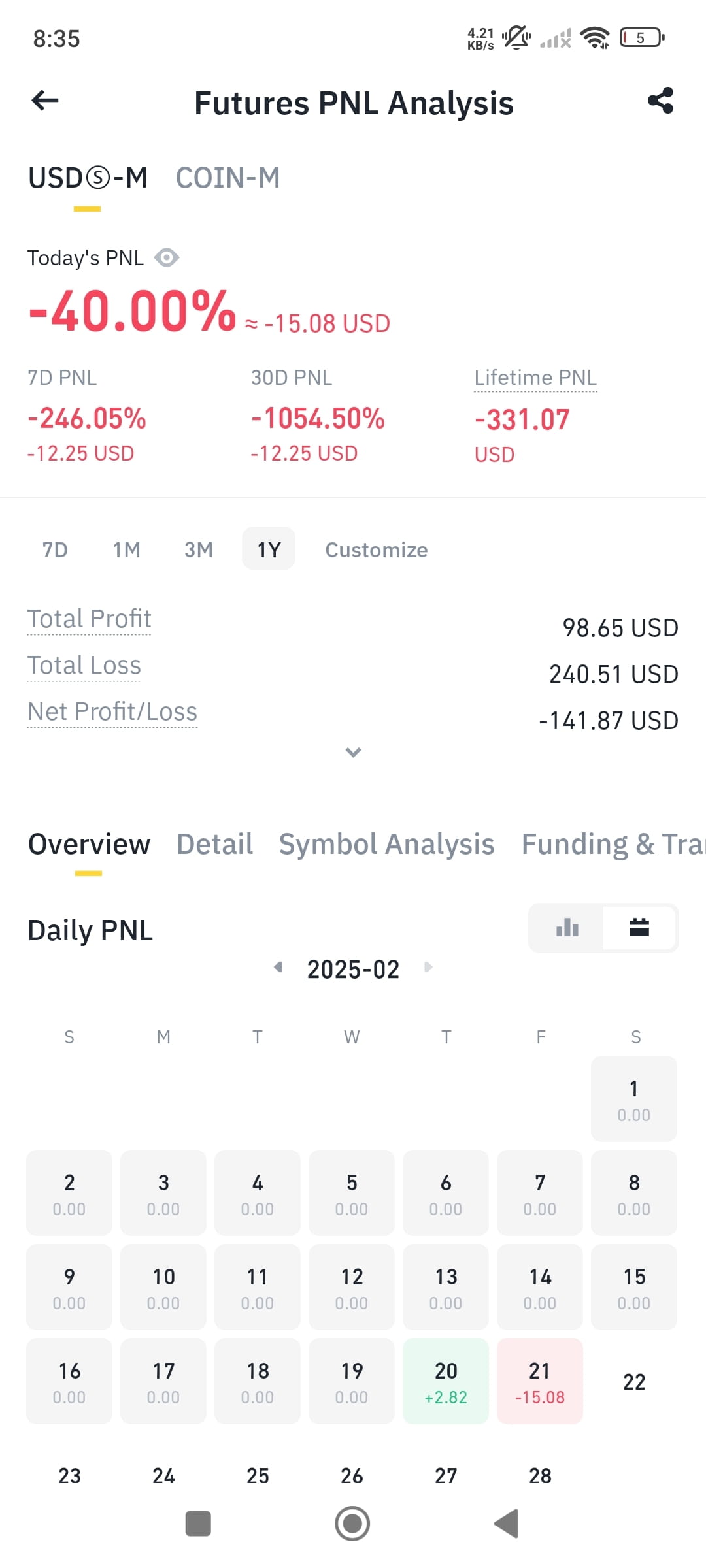Tap Android home navigation button
The height and width of the screenshot is (1568, 706).
[x=352, y=1524]
